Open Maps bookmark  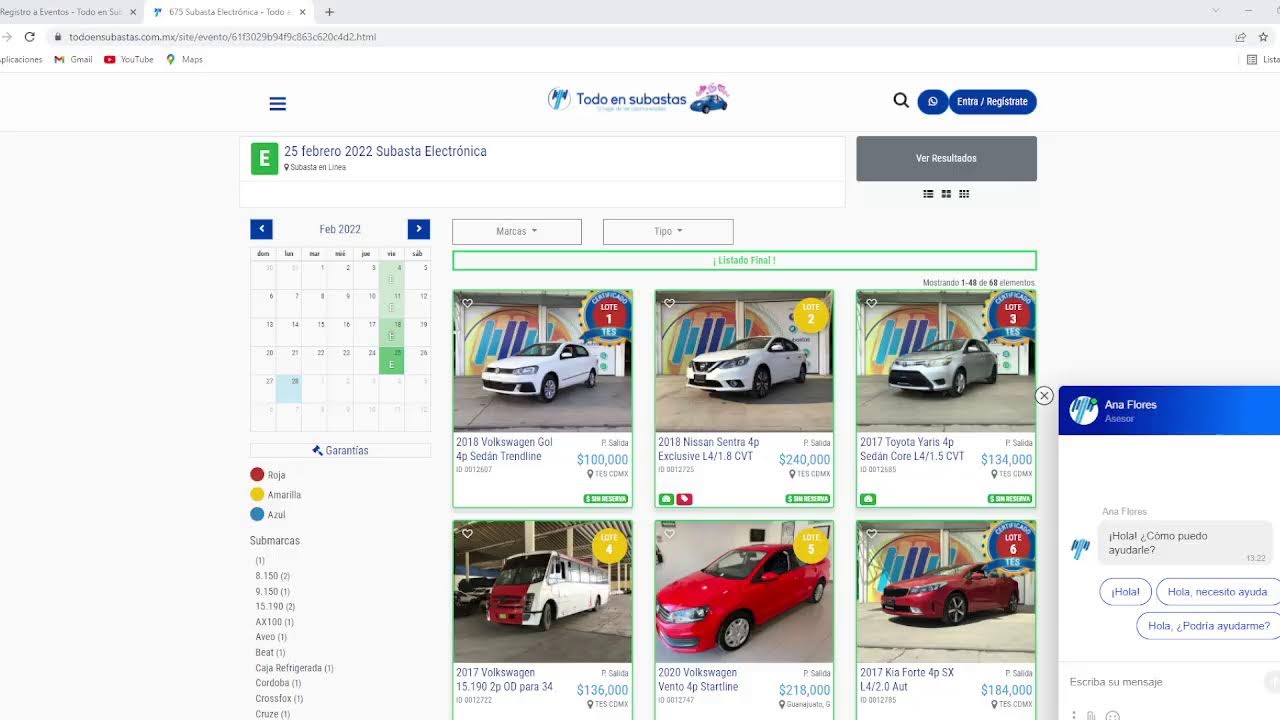pos(184,60)
